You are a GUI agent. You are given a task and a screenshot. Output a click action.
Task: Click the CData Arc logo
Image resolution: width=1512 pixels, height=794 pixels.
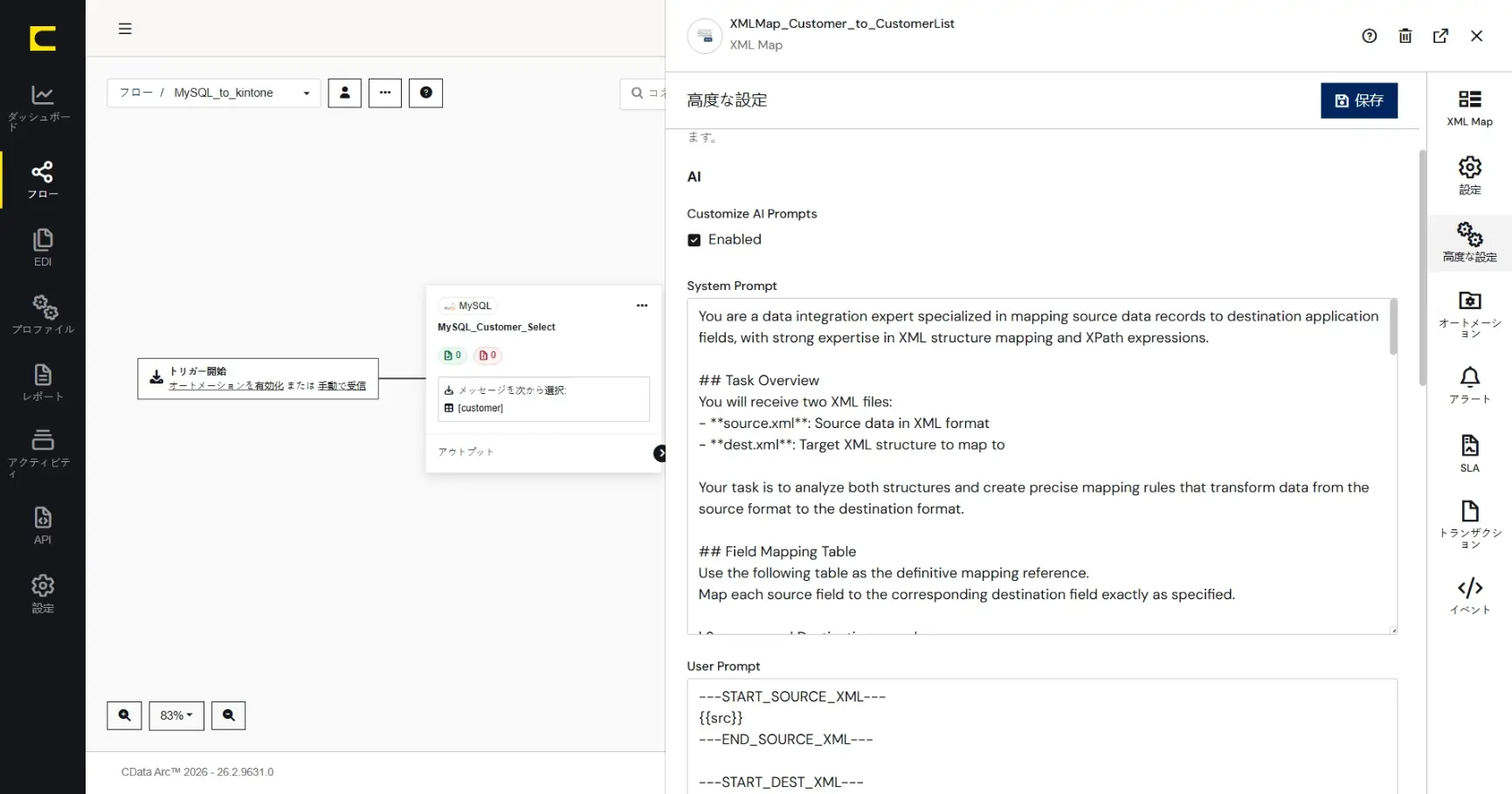[42, 38]
